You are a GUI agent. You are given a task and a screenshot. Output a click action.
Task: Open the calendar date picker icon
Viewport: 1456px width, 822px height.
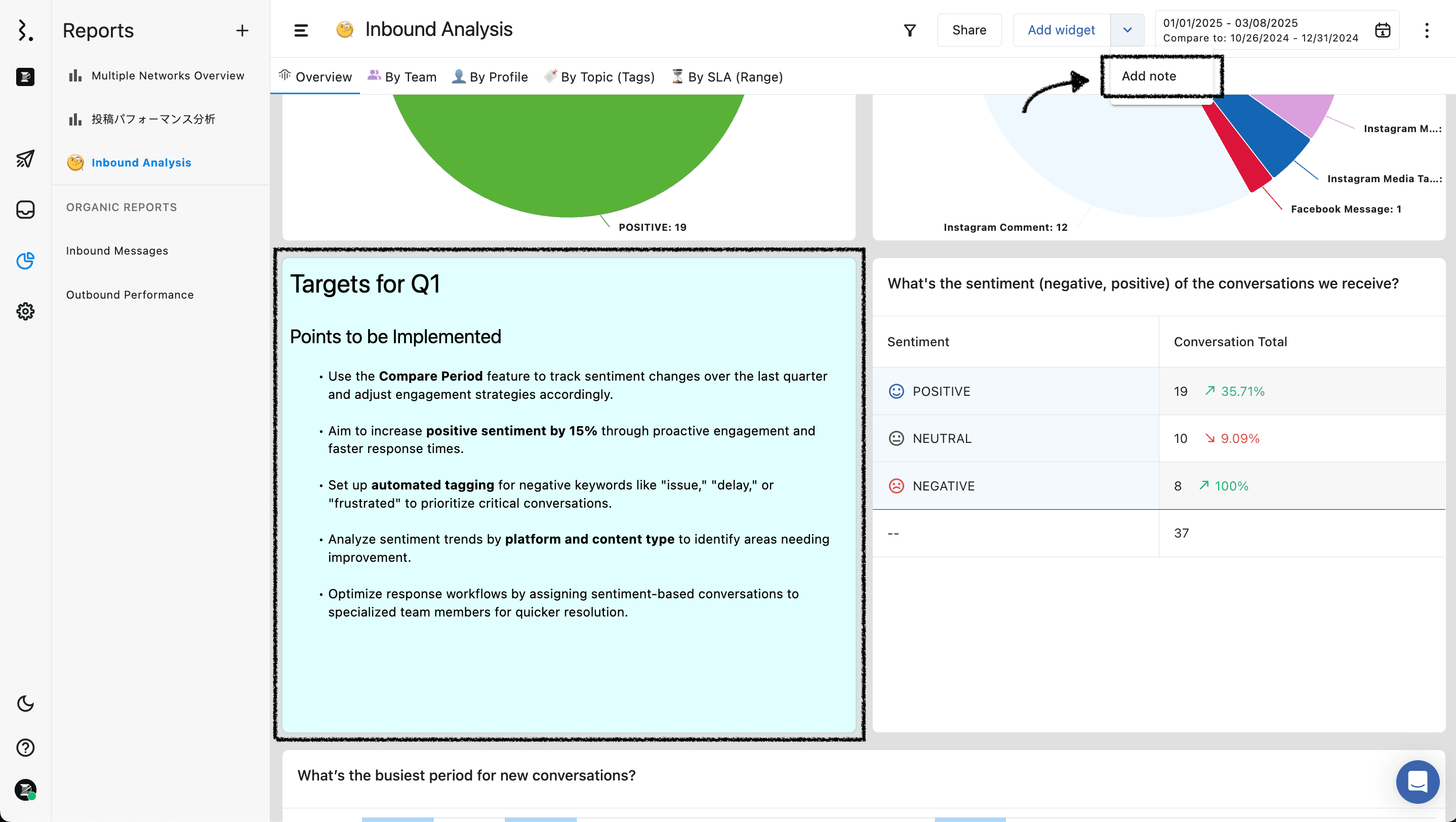pos(1383,30)
